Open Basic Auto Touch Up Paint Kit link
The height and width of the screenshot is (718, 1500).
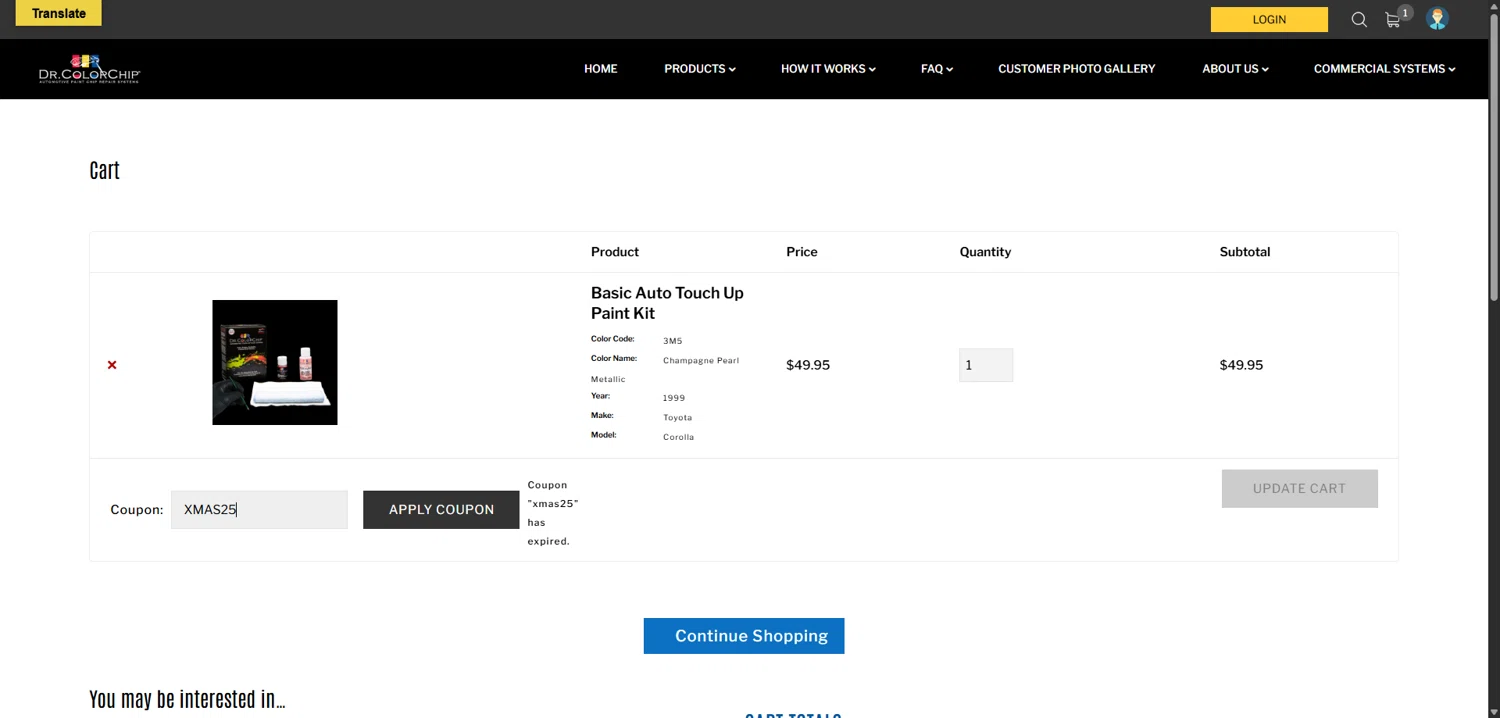(x=667, y=303)
